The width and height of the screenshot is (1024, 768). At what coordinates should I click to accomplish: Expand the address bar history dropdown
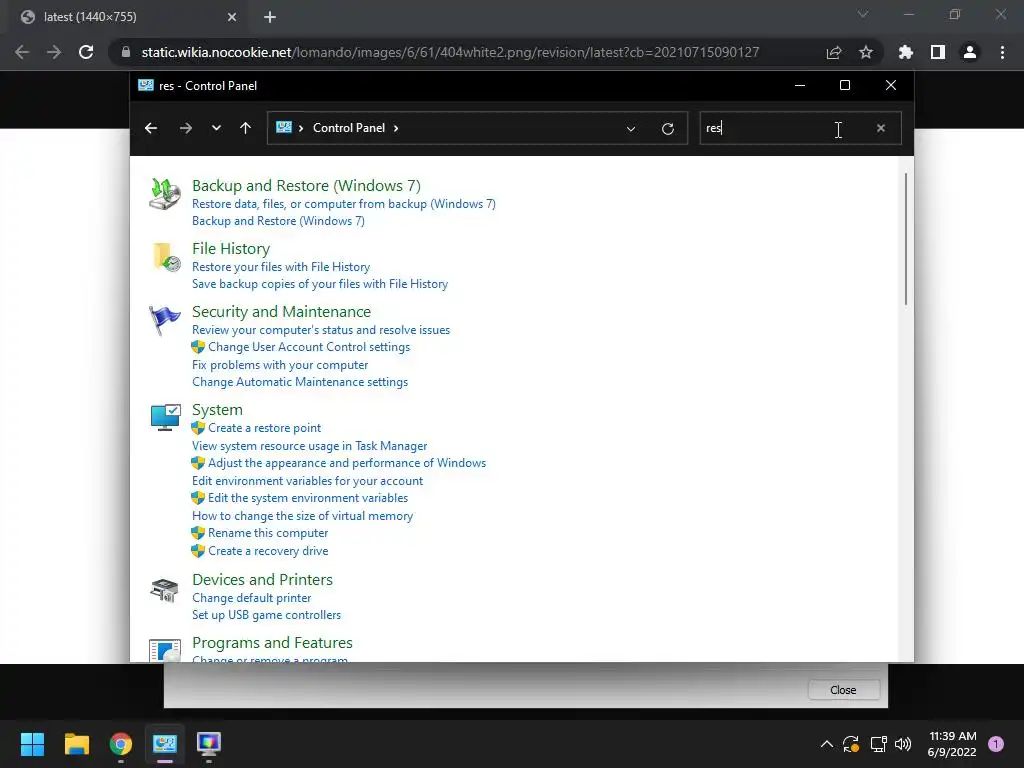[631, 129]
